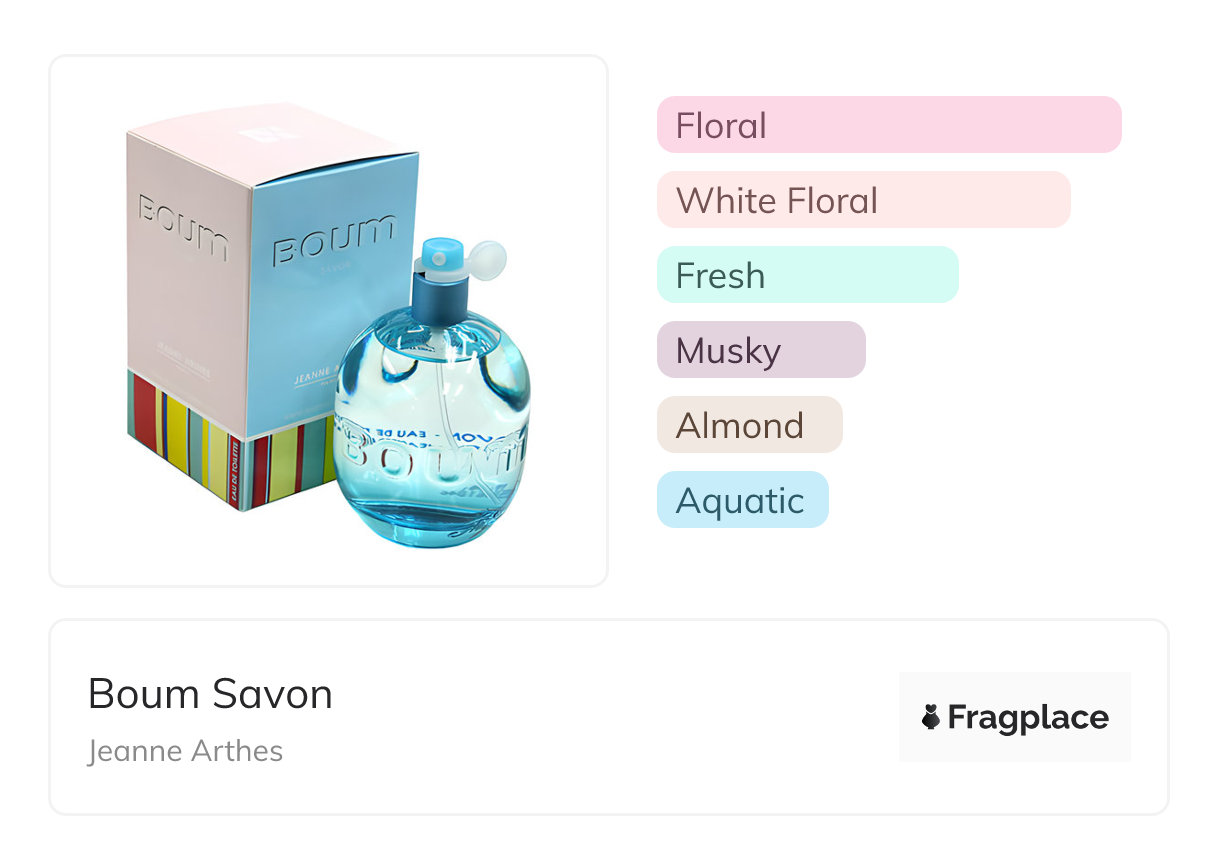
Task: Click the Almond accord bar
Action: click(749, 425)
